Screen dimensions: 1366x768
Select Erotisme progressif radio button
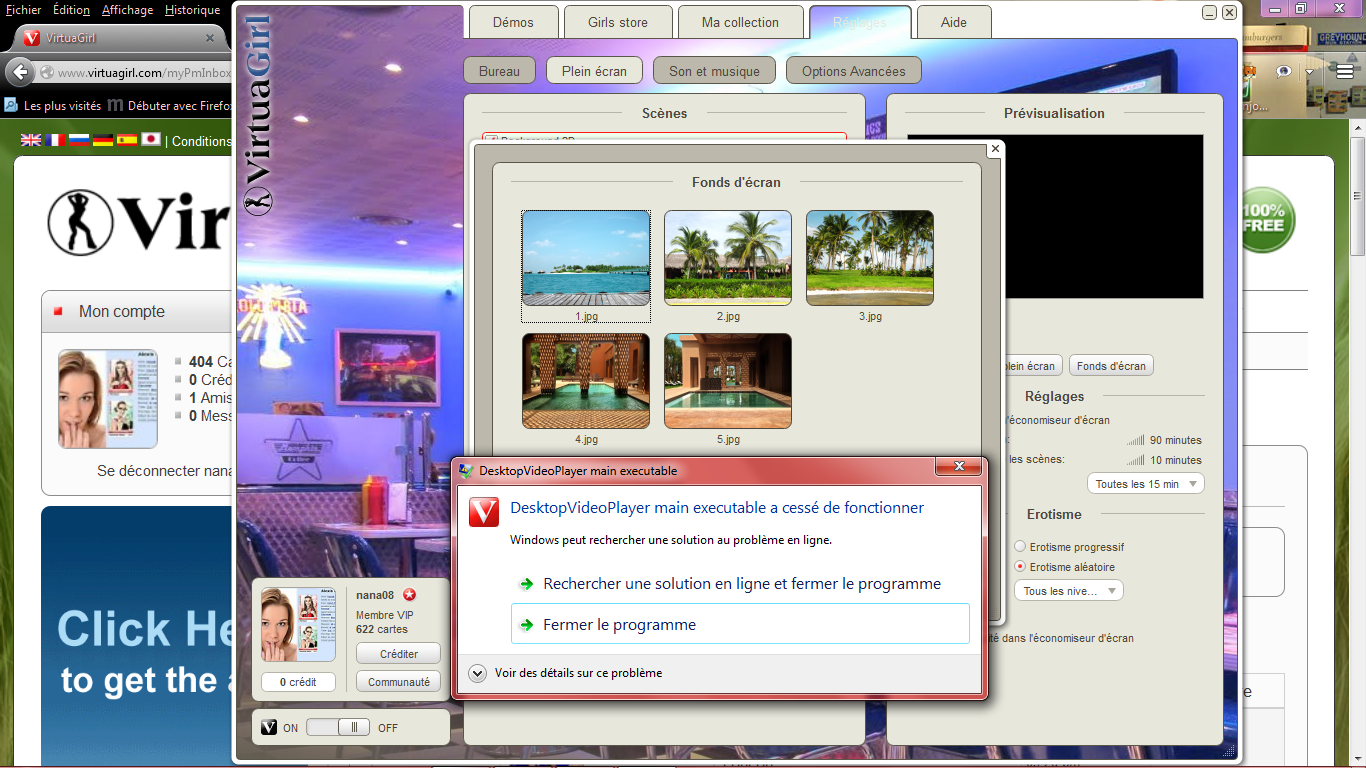coord(1020,547)
